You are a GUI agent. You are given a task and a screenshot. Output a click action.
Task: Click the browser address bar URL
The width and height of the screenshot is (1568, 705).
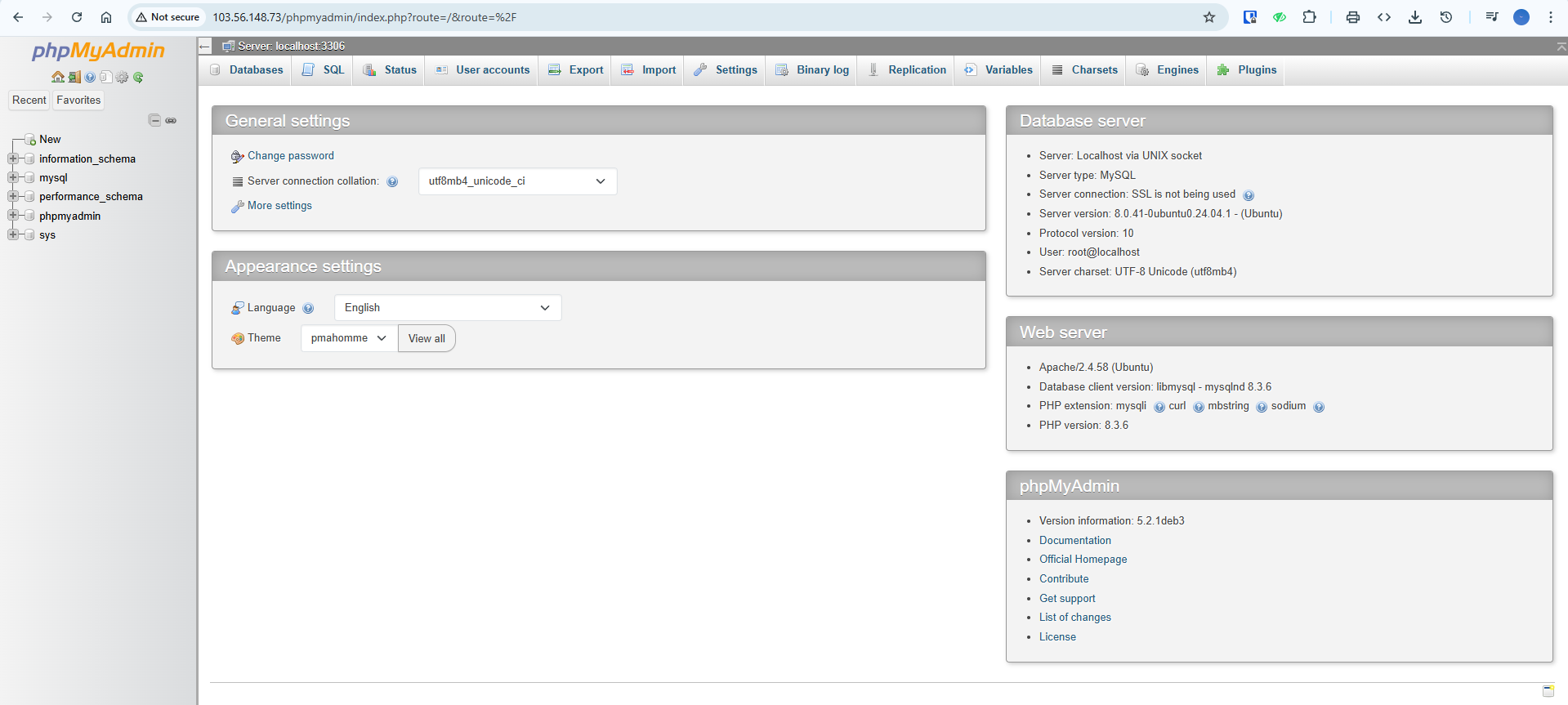coord(364,17)
